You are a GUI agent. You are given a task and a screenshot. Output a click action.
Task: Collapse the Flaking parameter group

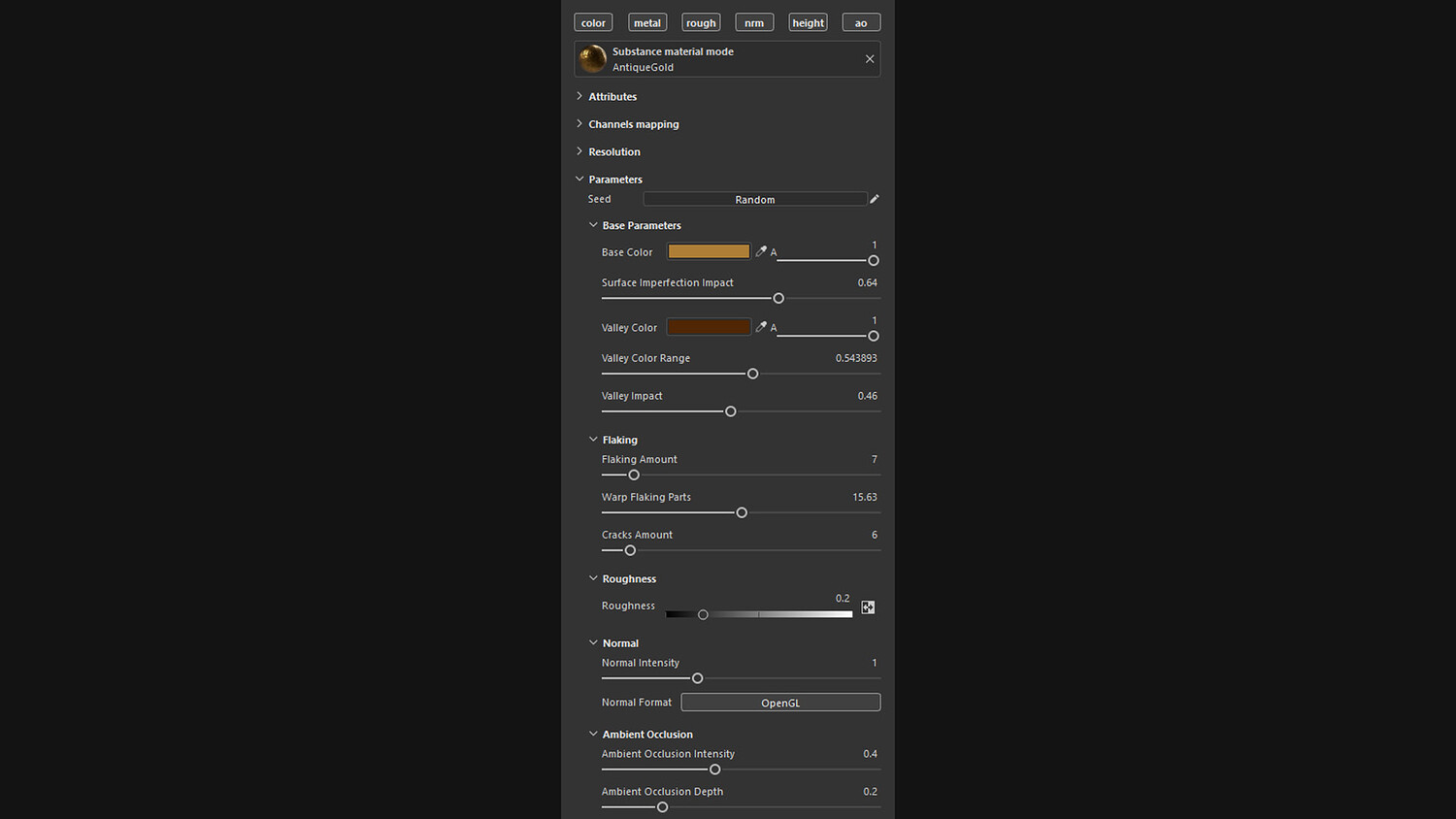click(x=593, y=440)
